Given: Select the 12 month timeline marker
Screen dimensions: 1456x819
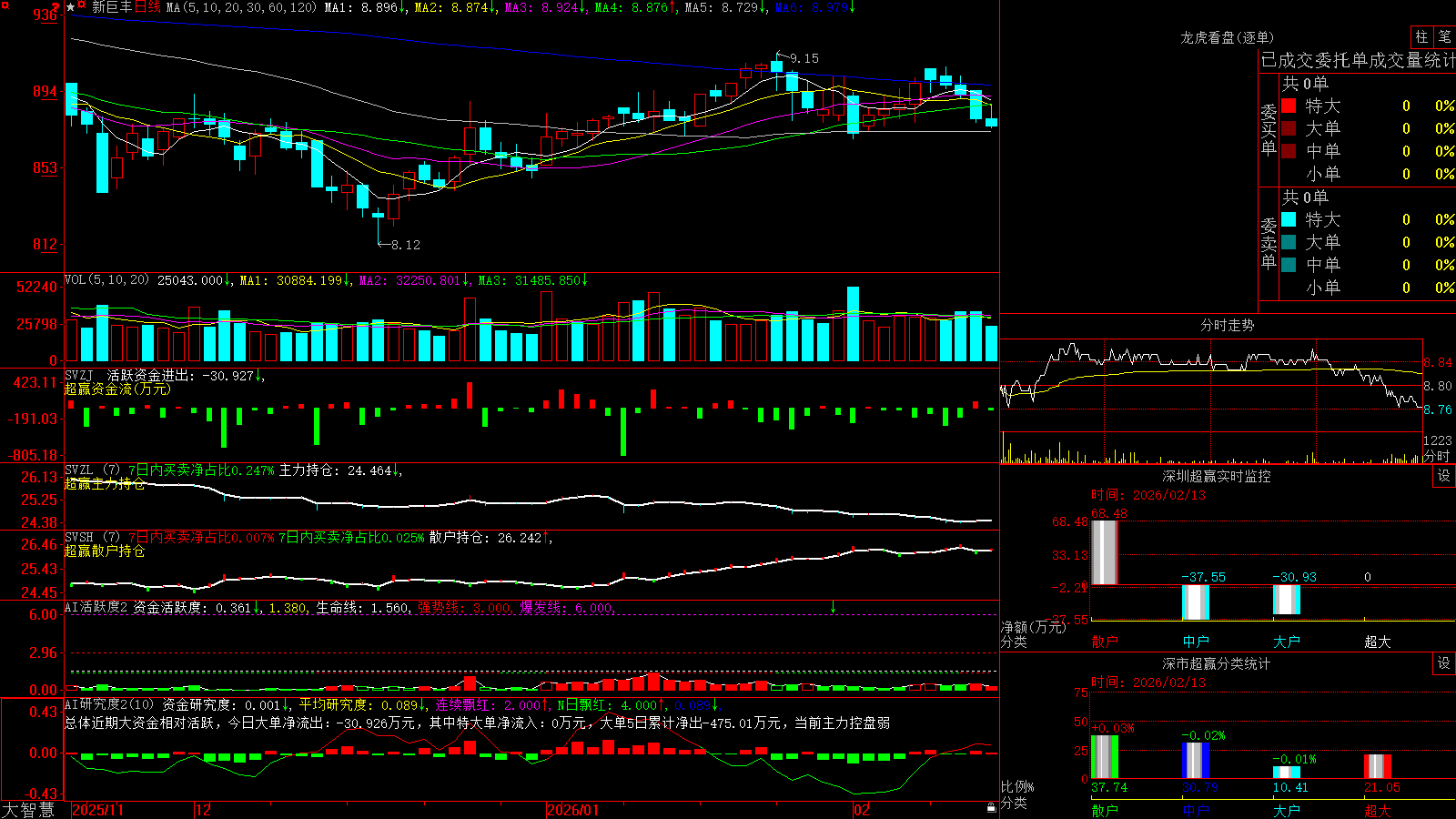Looking at the screenshot, I should 203,810.
